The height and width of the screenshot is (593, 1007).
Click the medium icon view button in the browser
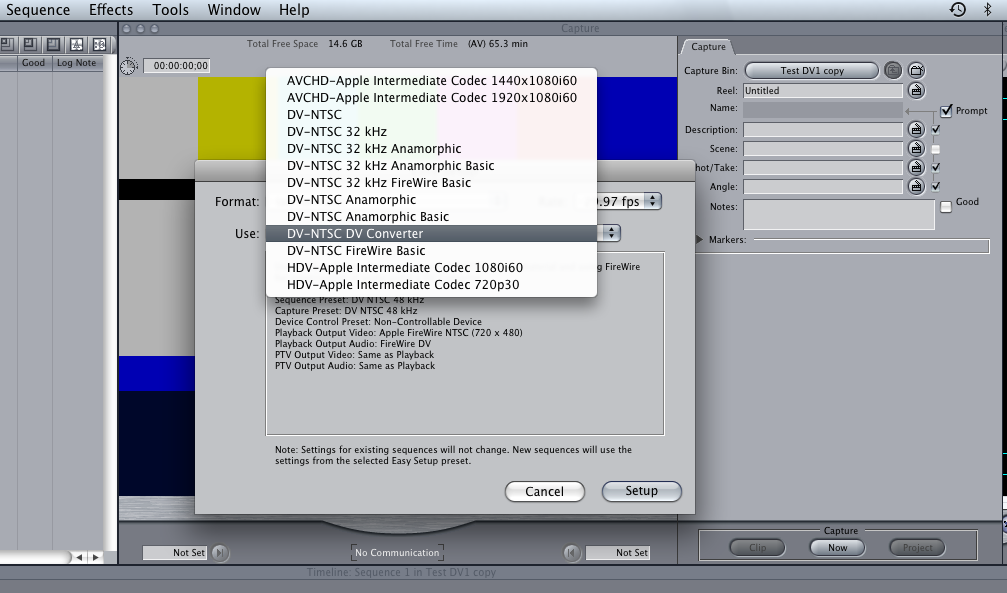[x=30, y=44]
